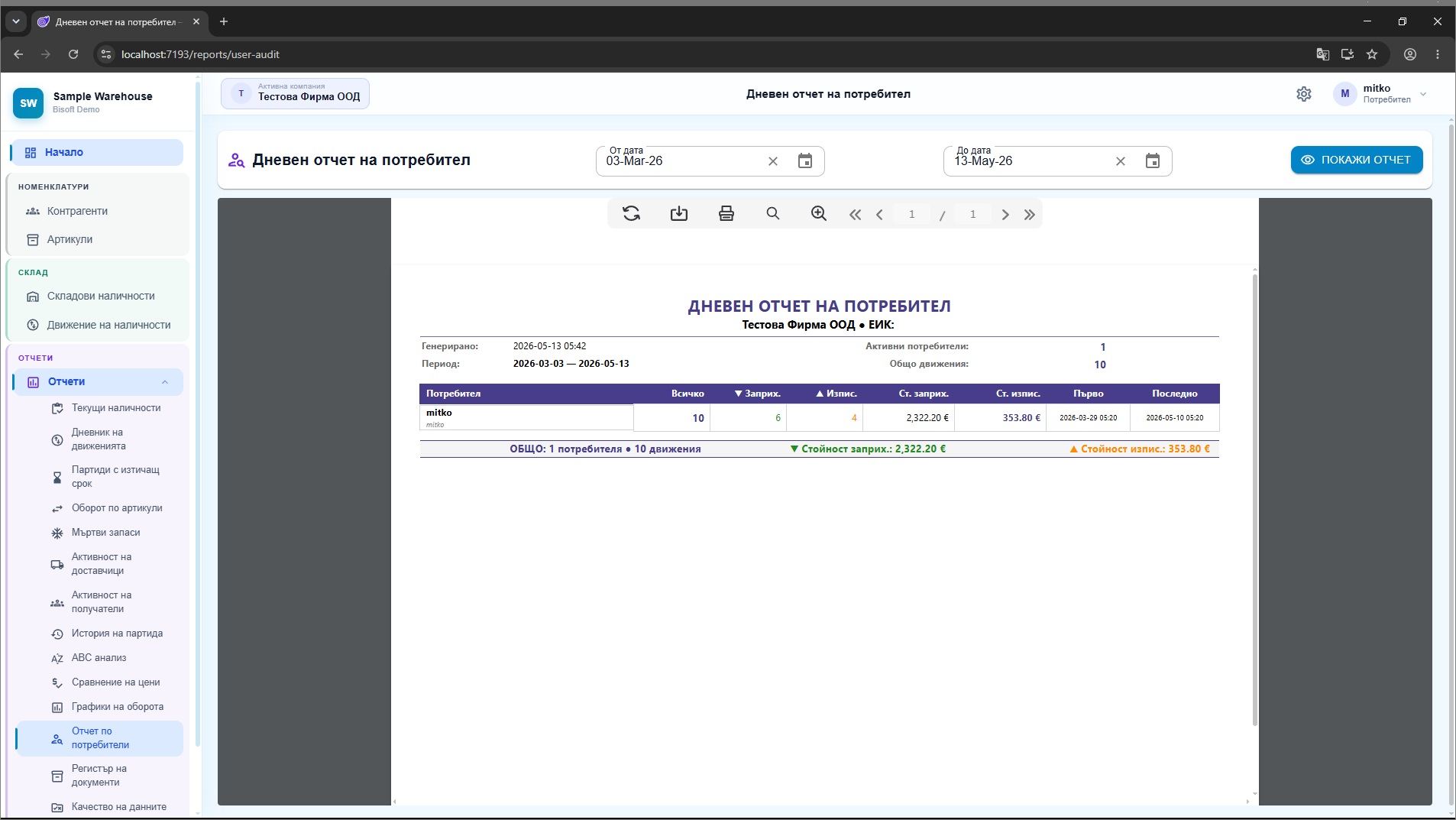Viewport: 1456px width, 820px height.
Task: Click the mitko user row in report
Action: point(819,418)
